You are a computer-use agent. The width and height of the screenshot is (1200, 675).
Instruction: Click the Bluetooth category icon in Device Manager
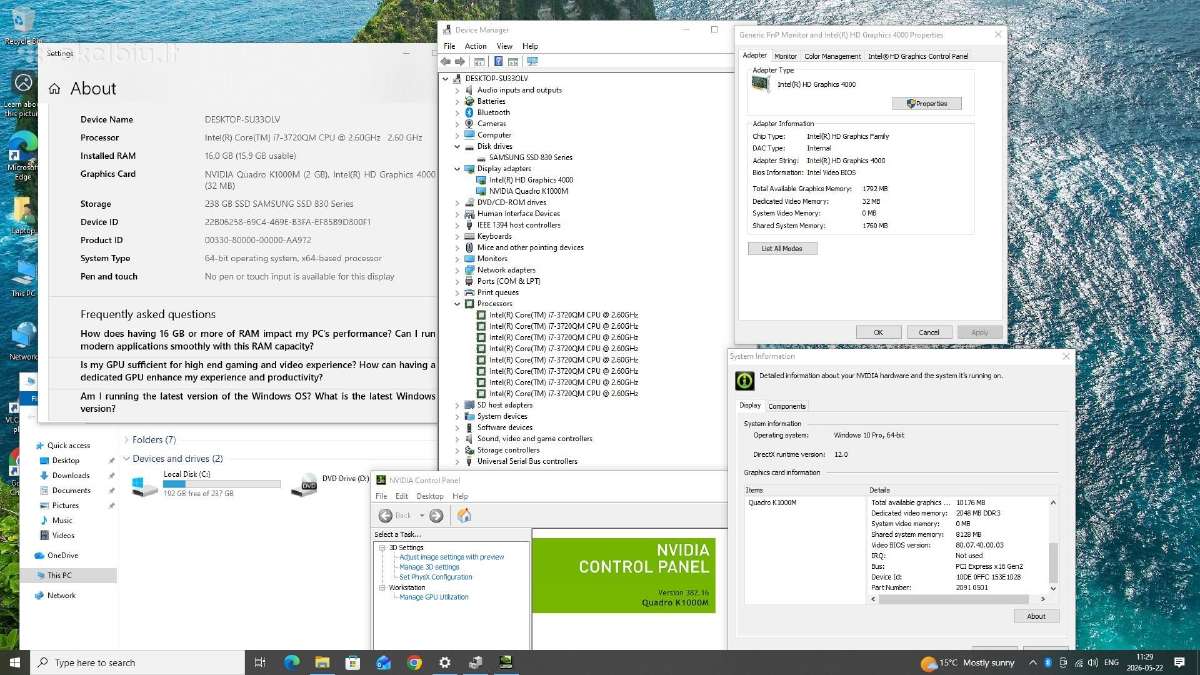469,112
